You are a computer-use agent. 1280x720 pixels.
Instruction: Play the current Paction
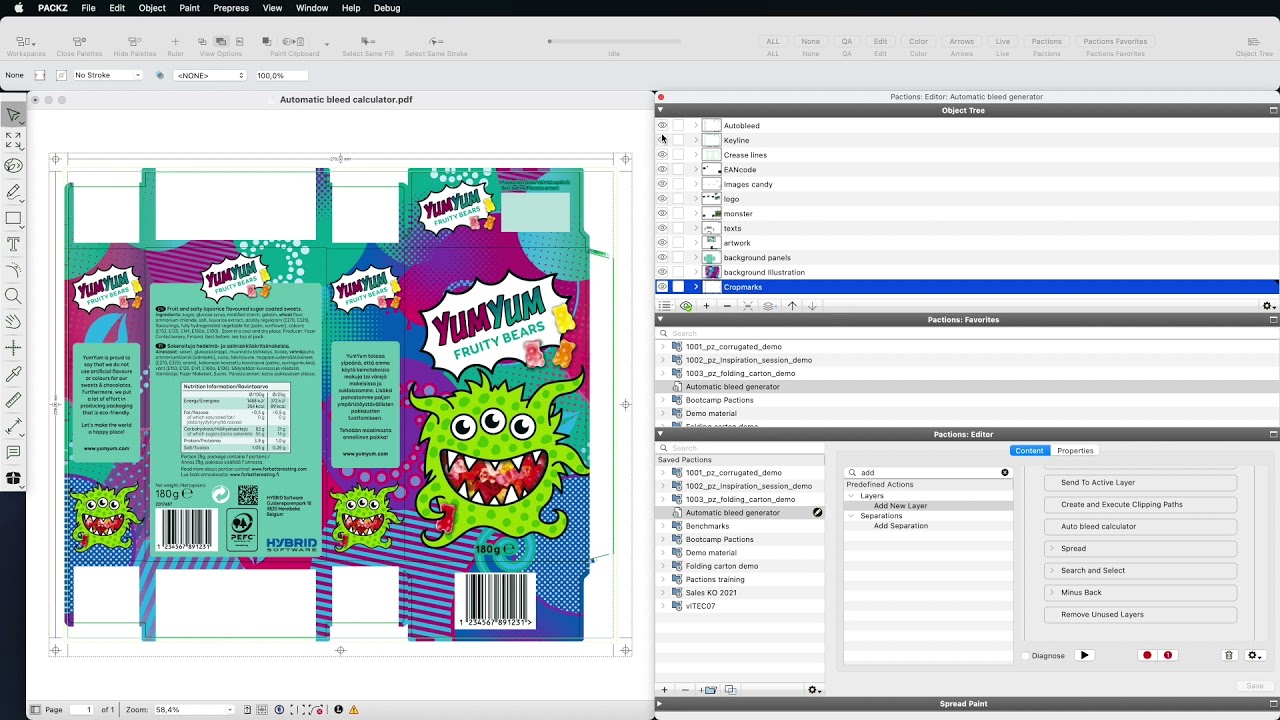(x=1084, y=656)
